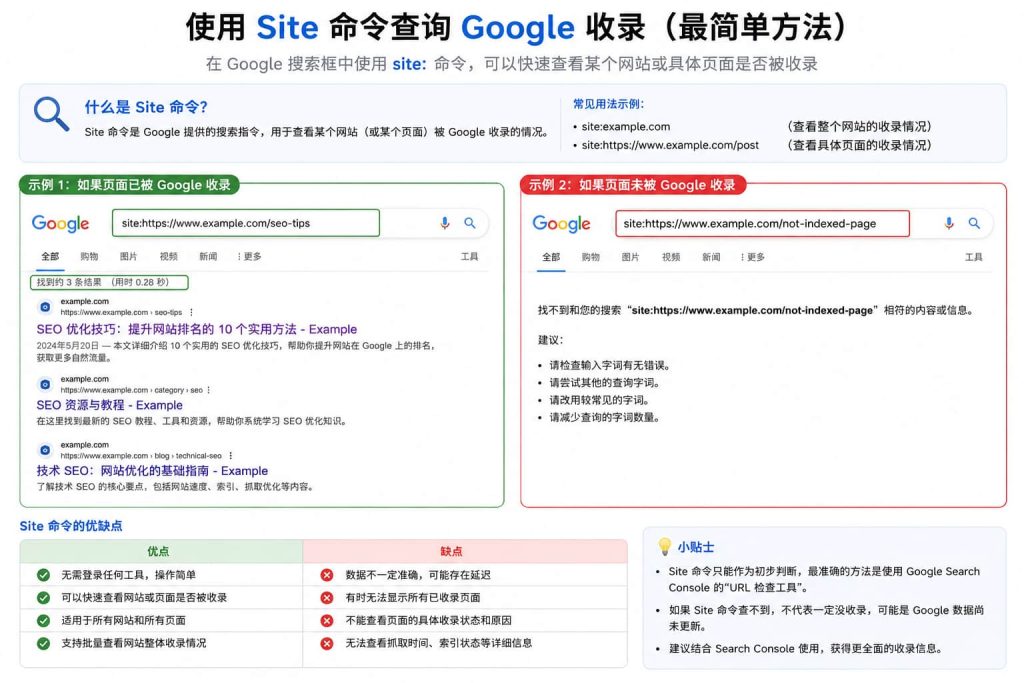Click the search field containing site:https://www.example.com/seo-tips
1024x683 pixels.
pyautogui.click(x=246, y=223)
